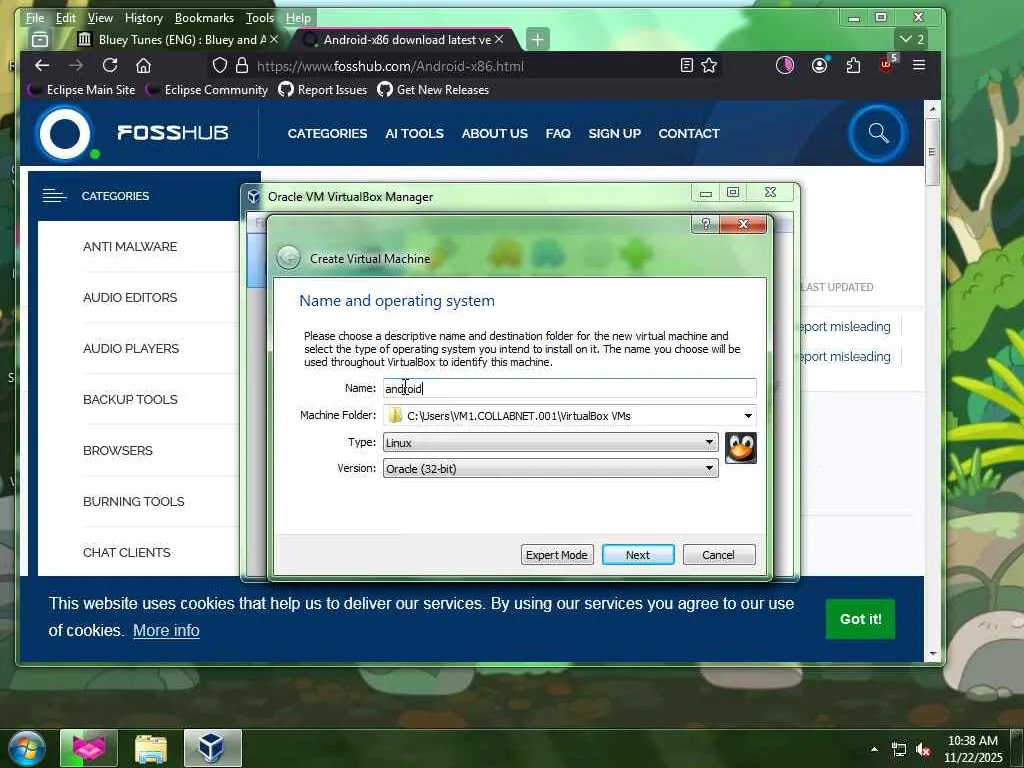This screenshot has width=1024, height=768.
Task: Click the Name field containing android
Action: click(x=569, y=388)
